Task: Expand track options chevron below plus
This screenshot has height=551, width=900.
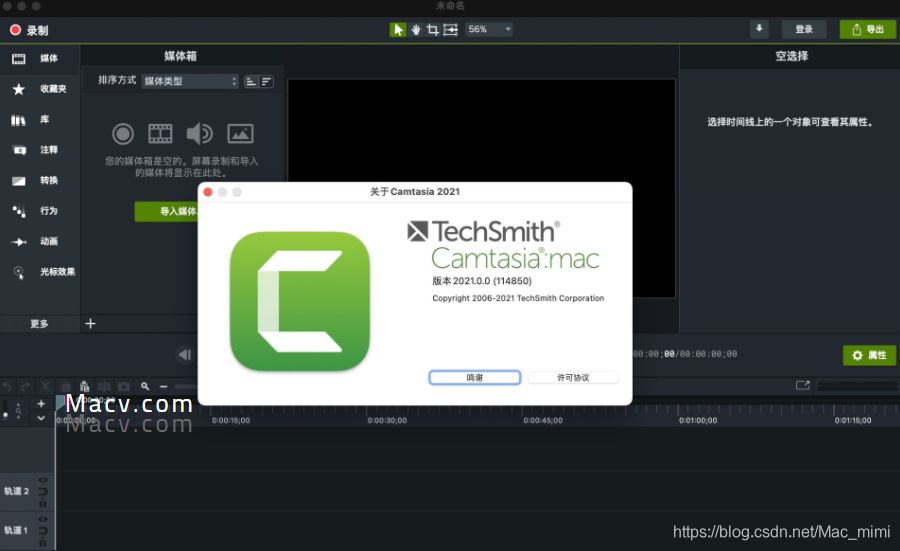Action: (x=41, y=418)
